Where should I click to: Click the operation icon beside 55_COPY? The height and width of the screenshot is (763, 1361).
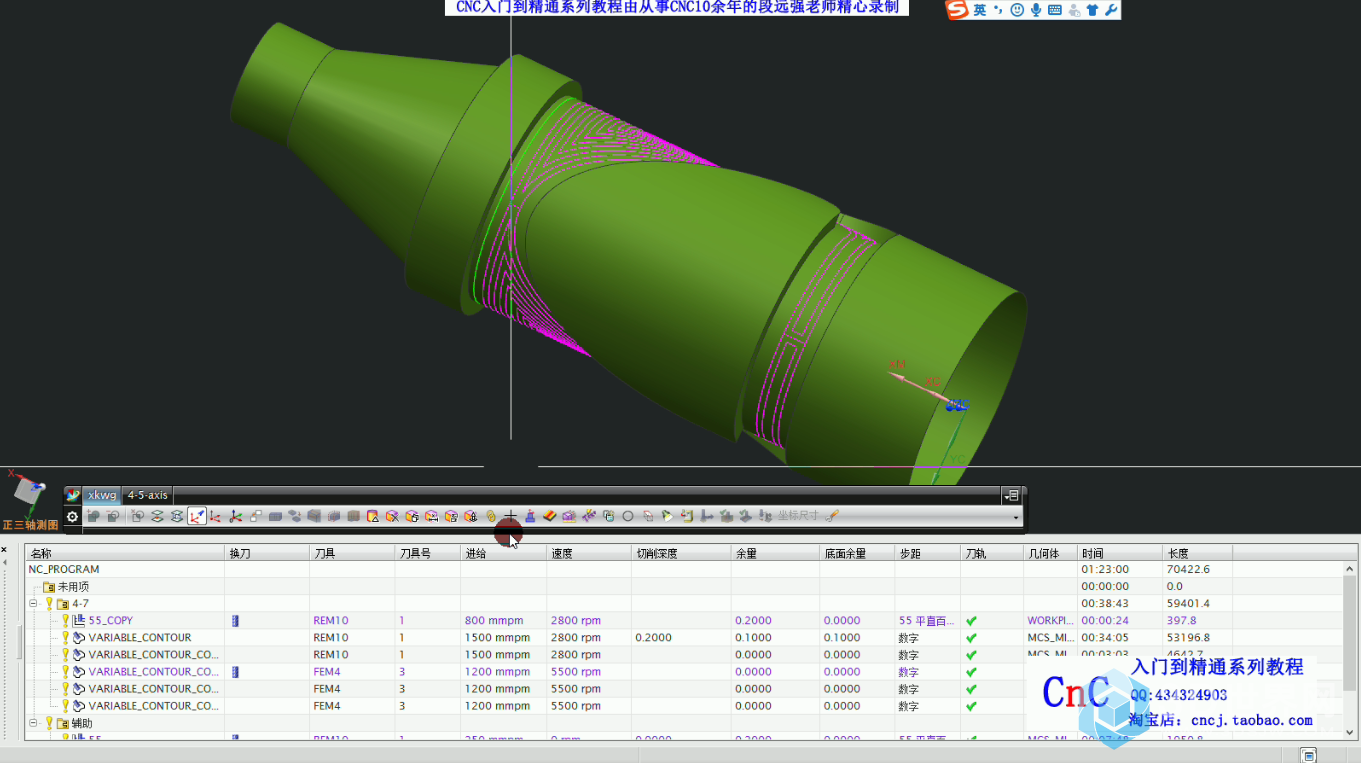click(x=79, y=620)
